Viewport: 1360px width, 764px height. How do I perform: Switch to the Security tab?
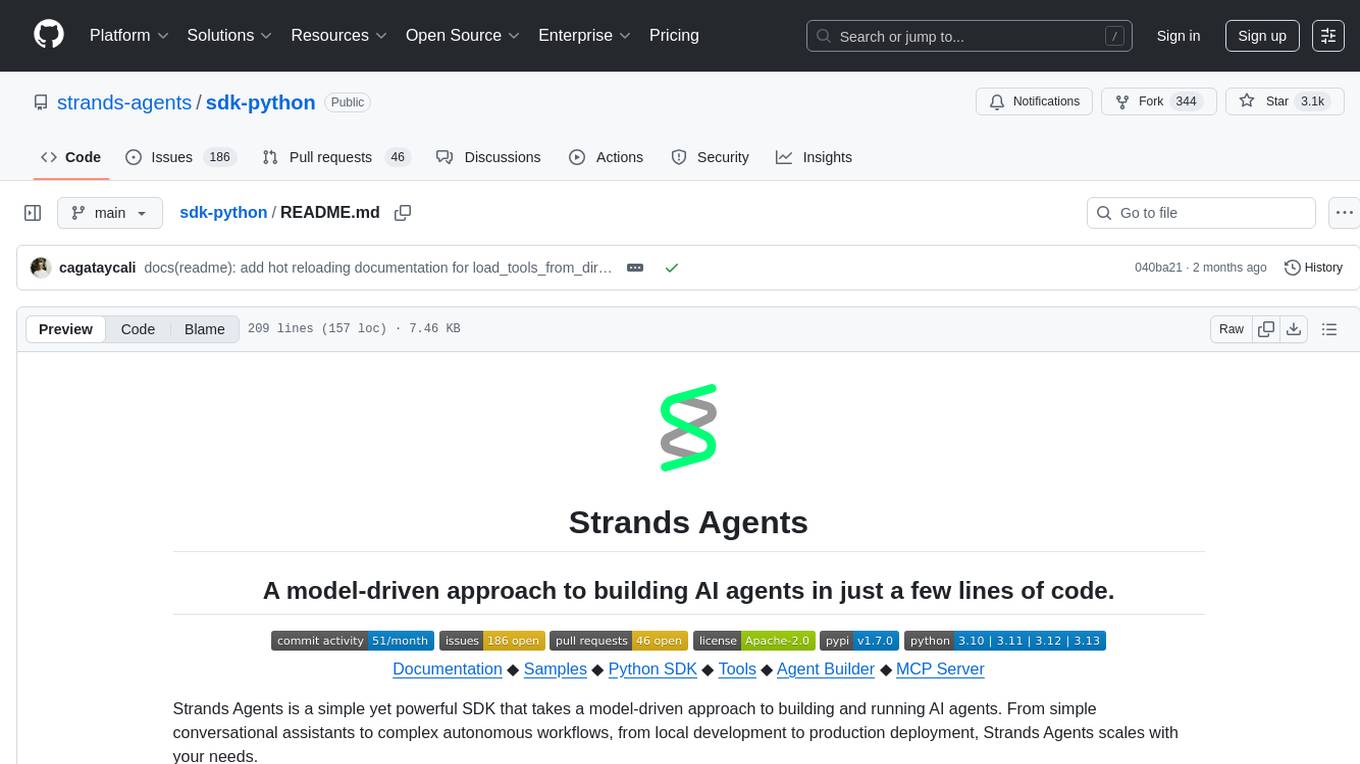point(710,157)
